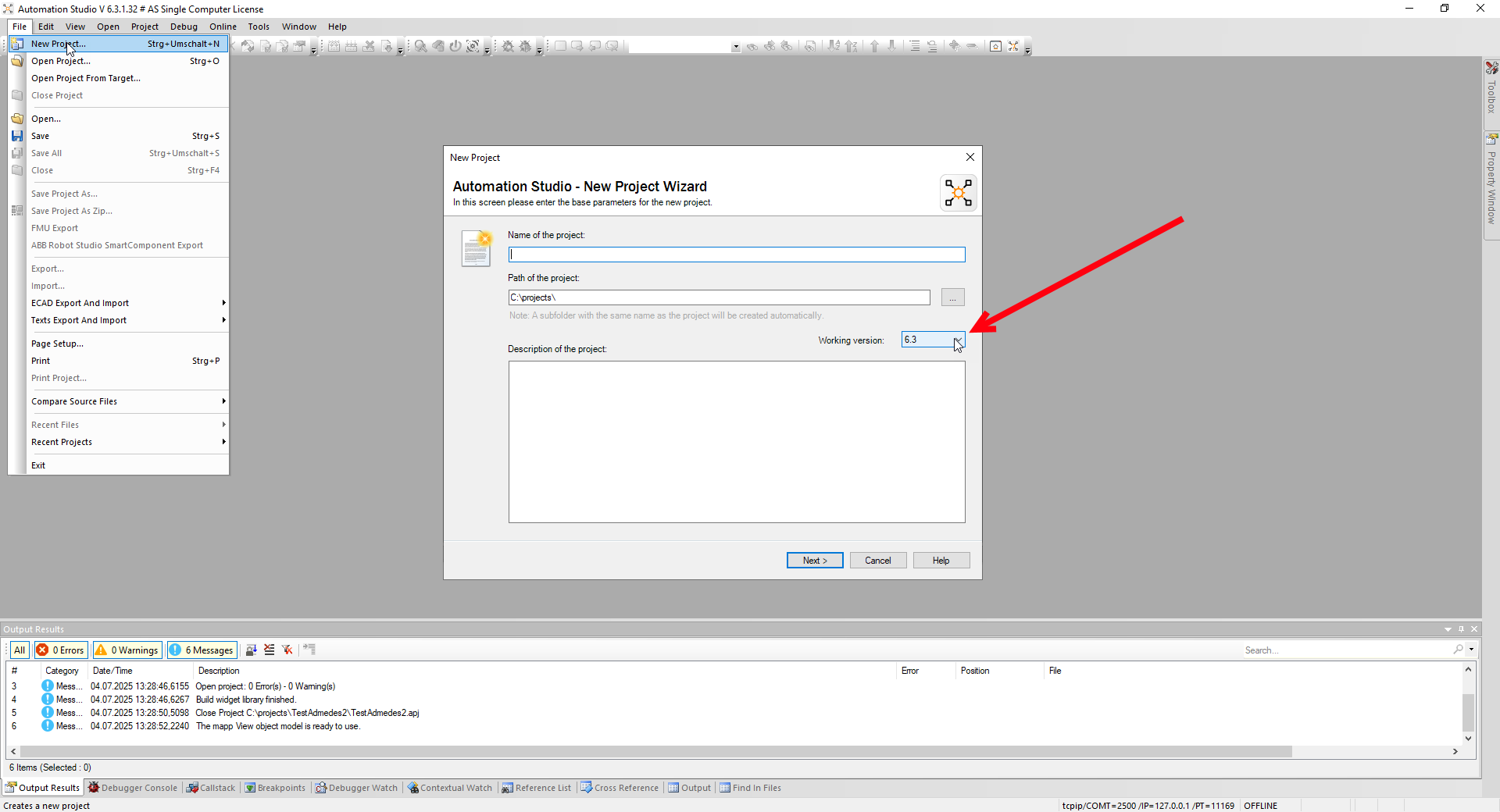This screenshot has height=812, width=1500.
Task: Open the Working version dropdown
Action: point(958,340)
